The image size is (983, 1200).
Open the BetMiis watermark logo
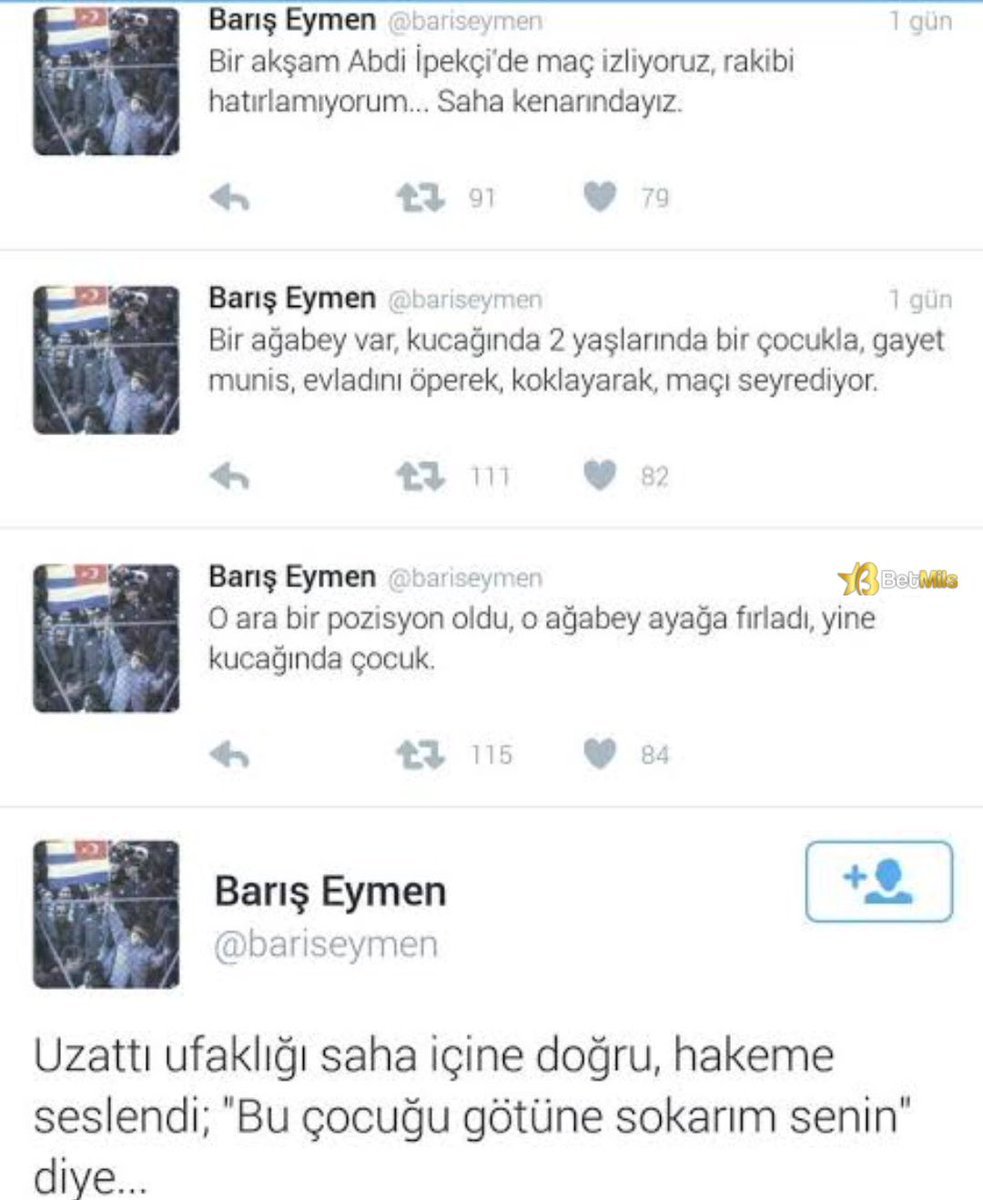[x=898, y=579]
